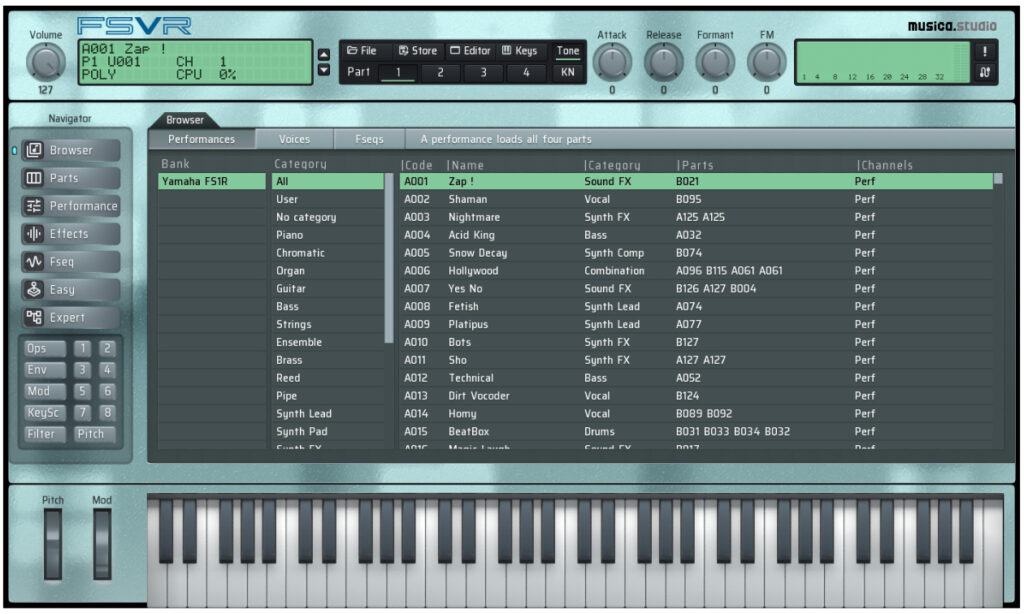Select Part 4
Image resolution: width=1024 pixels, height=614 pixels.
[x=526, y=73]
